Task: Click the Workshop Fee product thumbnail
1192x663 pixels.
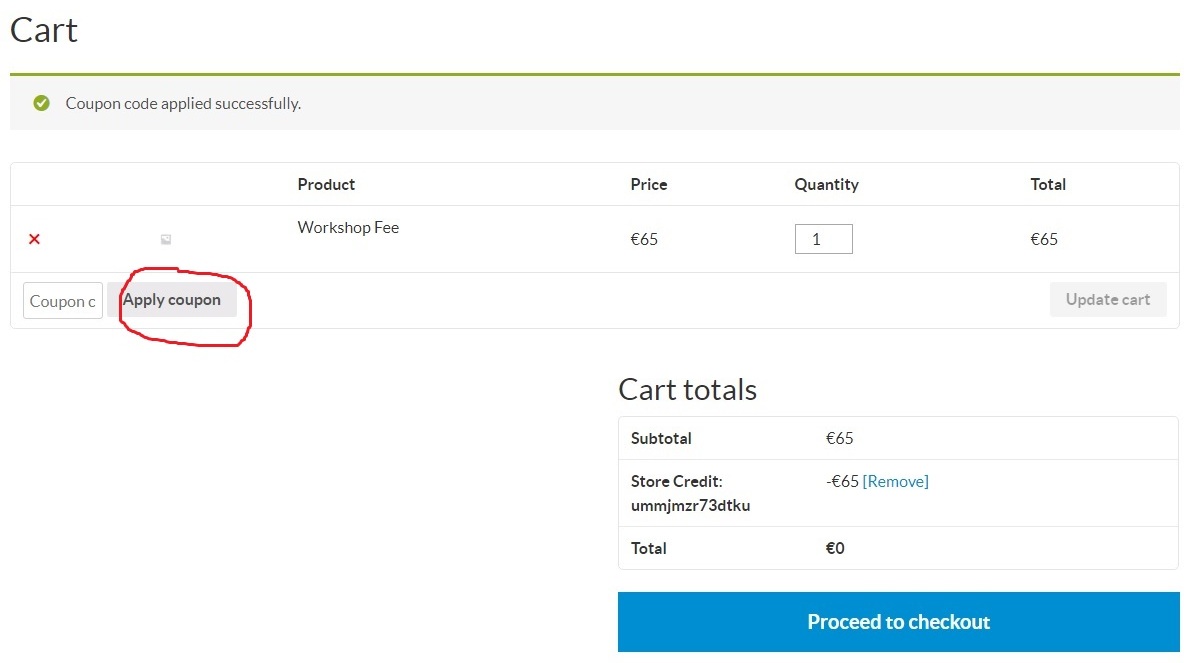Action: [x=166, y=239]
